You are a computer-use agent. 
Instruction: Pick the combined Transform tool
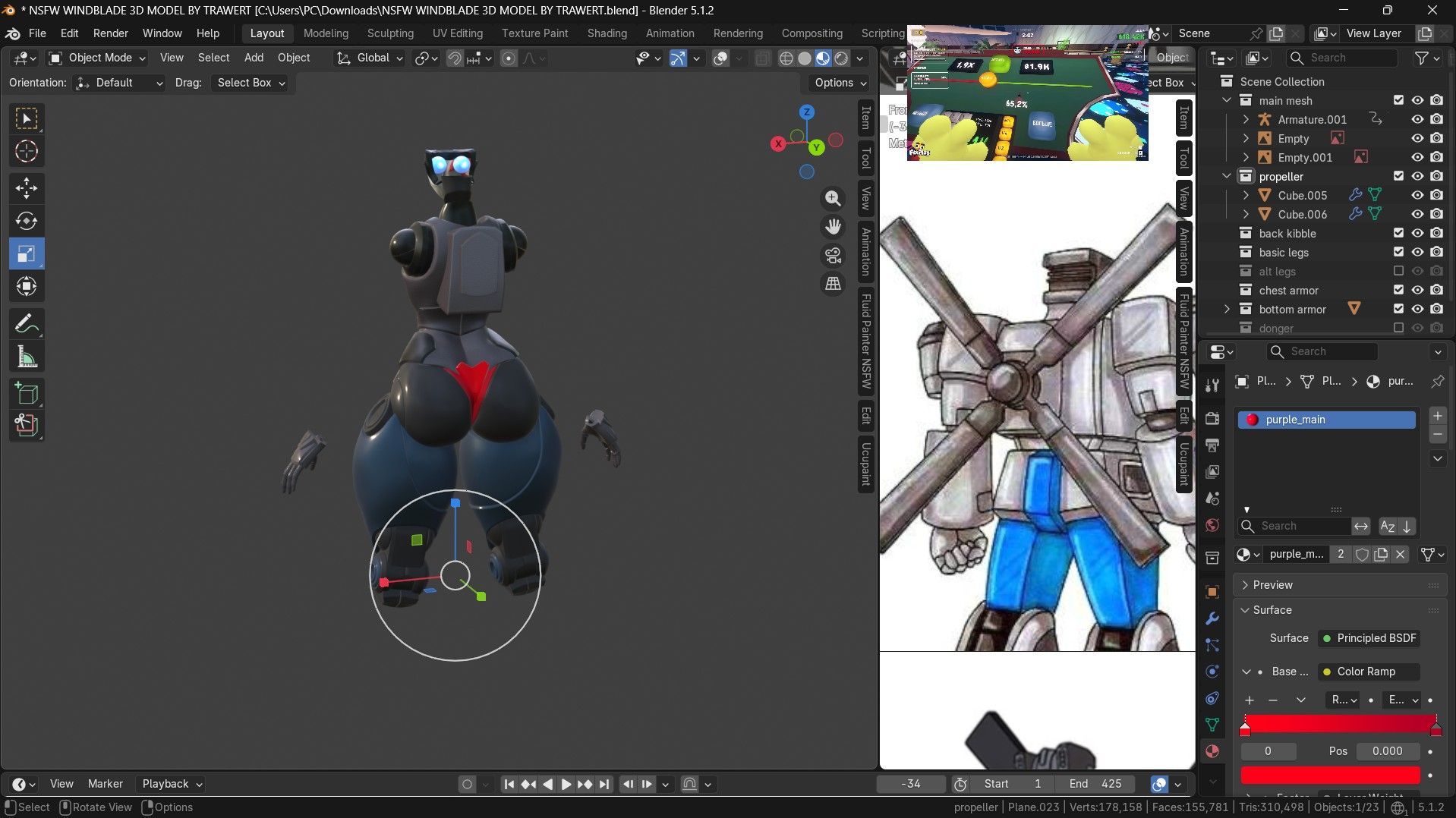(x=27, y=287)
